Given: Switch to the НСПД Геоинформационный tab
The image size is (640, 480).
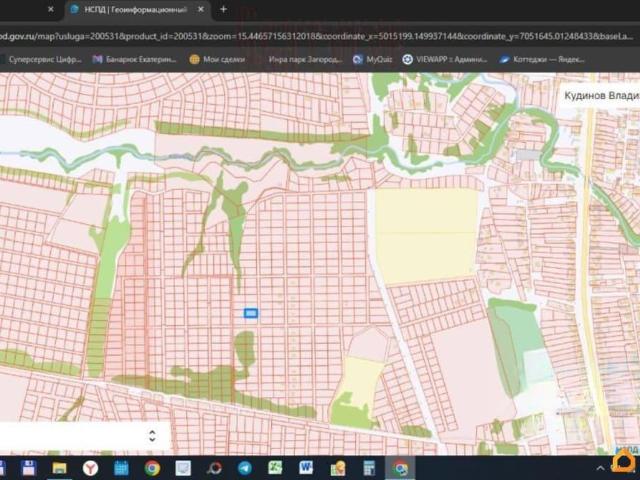Looking at the screenshot, I should pyautogui.click(x=137, y=10).
